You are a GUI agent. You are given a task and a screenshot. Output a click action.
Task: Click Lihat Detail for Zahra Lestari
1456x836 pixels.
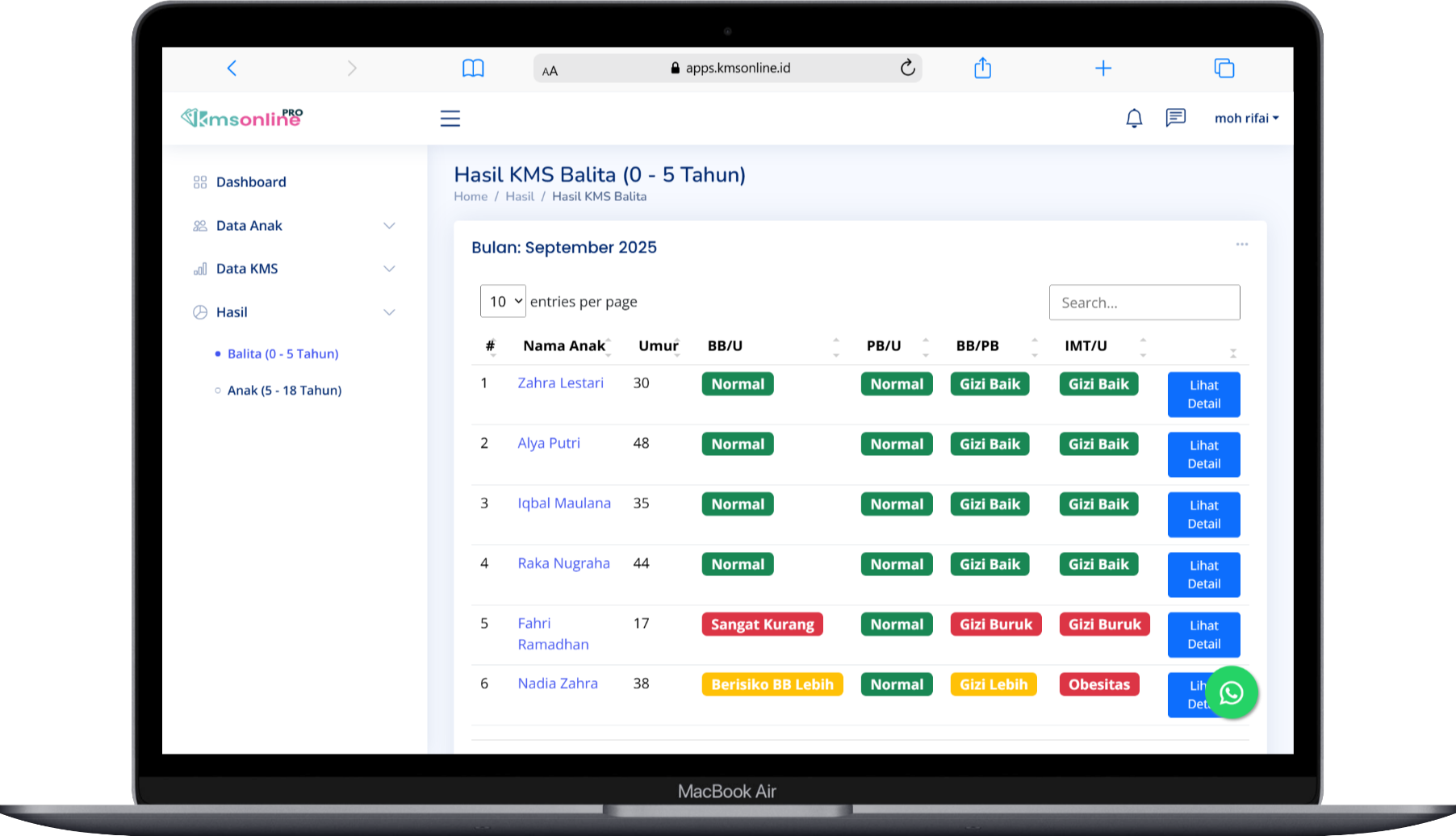coord(1203,395)
